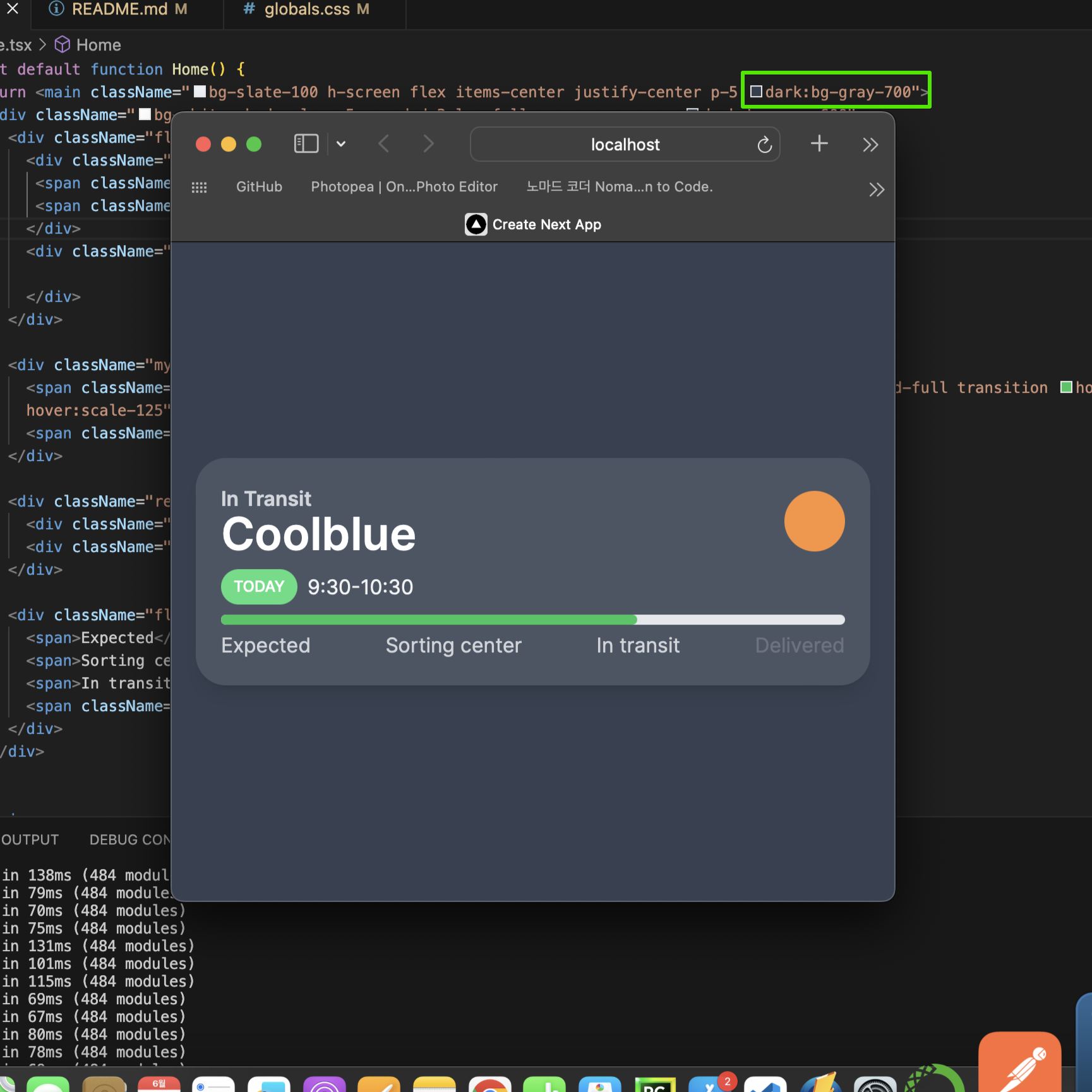The image size is (1092, 1092).
Task: Click the Coolblue heading
Action: click(x=319, y=534)
